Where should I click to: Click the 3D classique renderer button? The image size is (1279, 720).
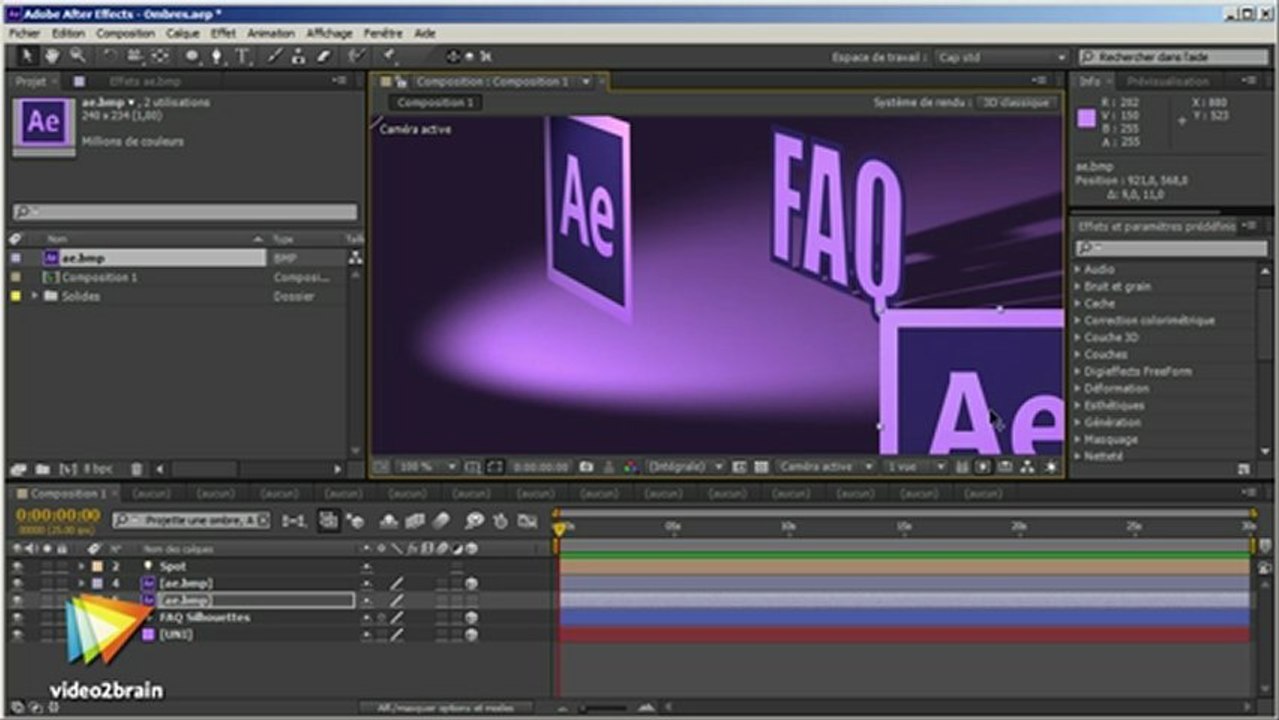pos(1014,103)
